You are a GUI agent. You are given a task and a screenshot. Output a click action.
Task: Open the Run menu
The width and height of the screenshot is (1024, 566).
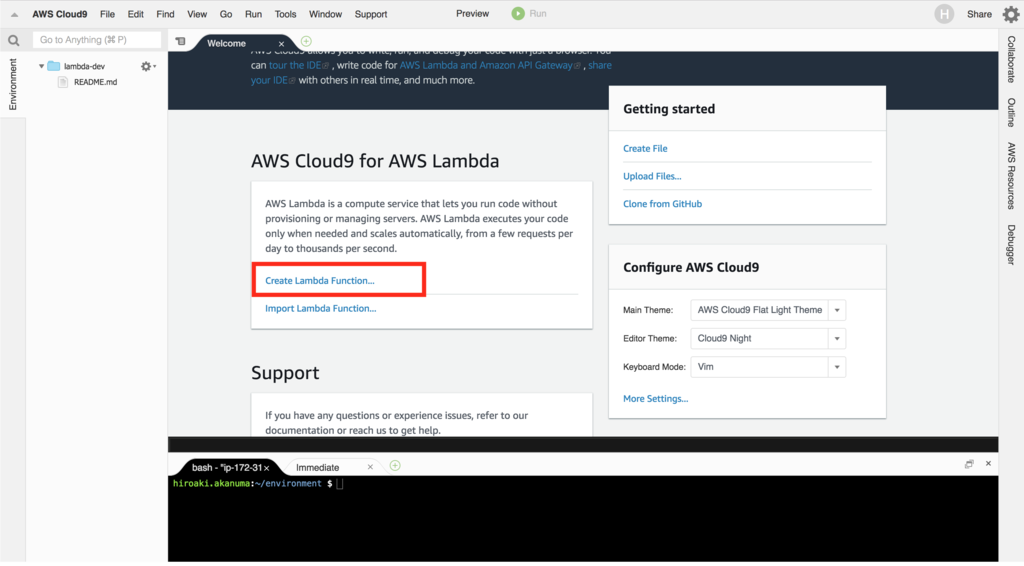pyautogui.click(x=253, y=14)
